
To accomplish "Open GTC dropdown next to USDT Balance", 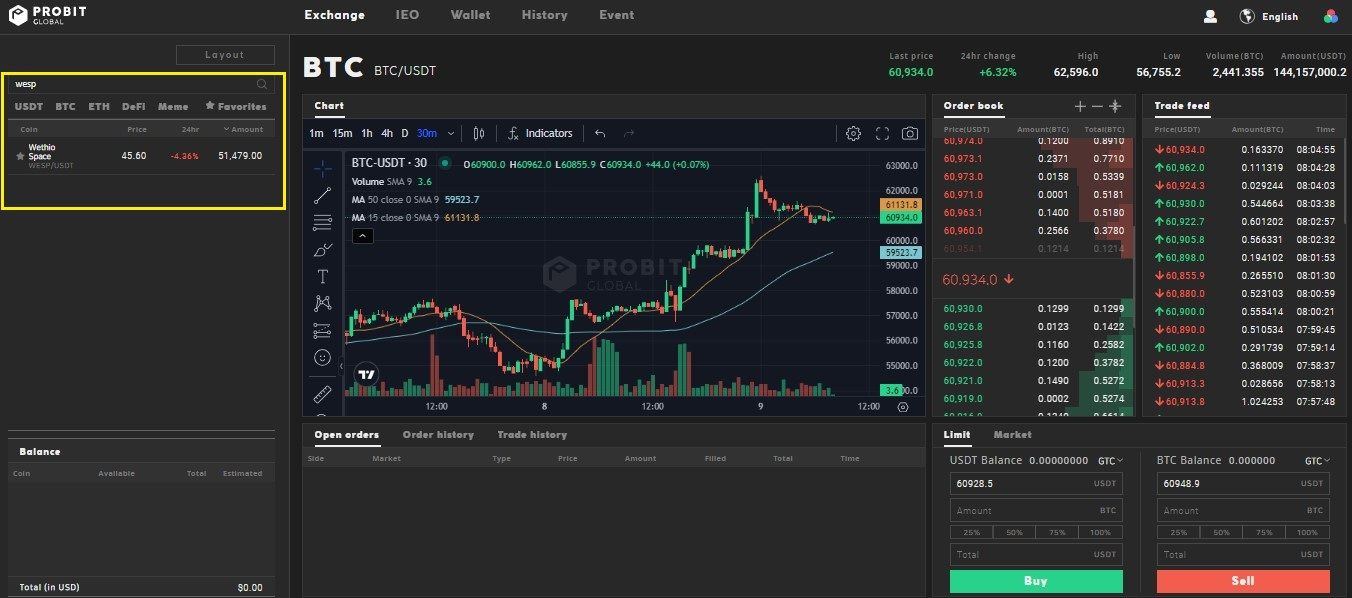I will click(1110, 461).
